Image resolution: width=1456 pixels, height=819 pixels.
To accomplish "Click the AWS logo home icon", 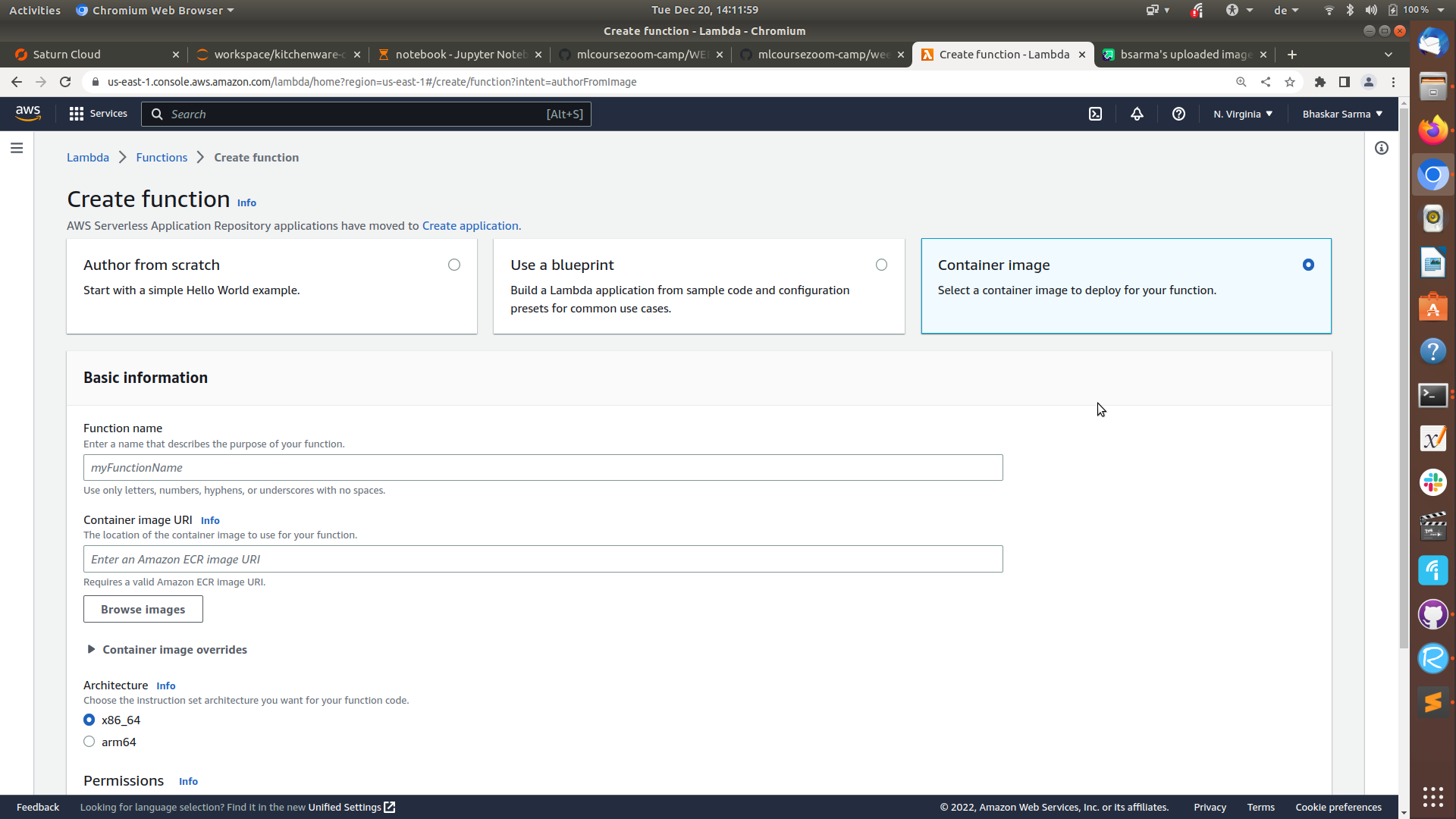I will (x=28, y=113).
